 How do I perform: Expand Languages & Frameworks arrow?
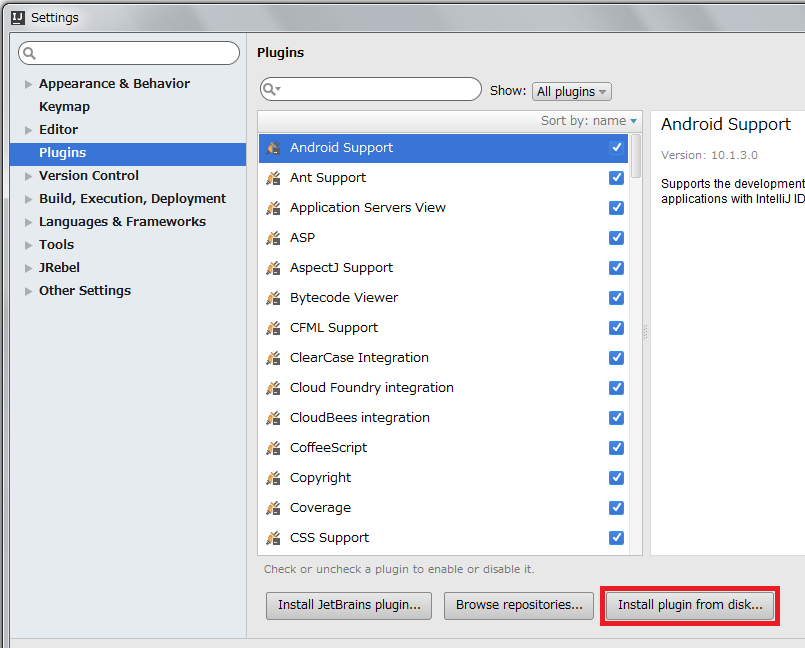[x=28, y=222]
